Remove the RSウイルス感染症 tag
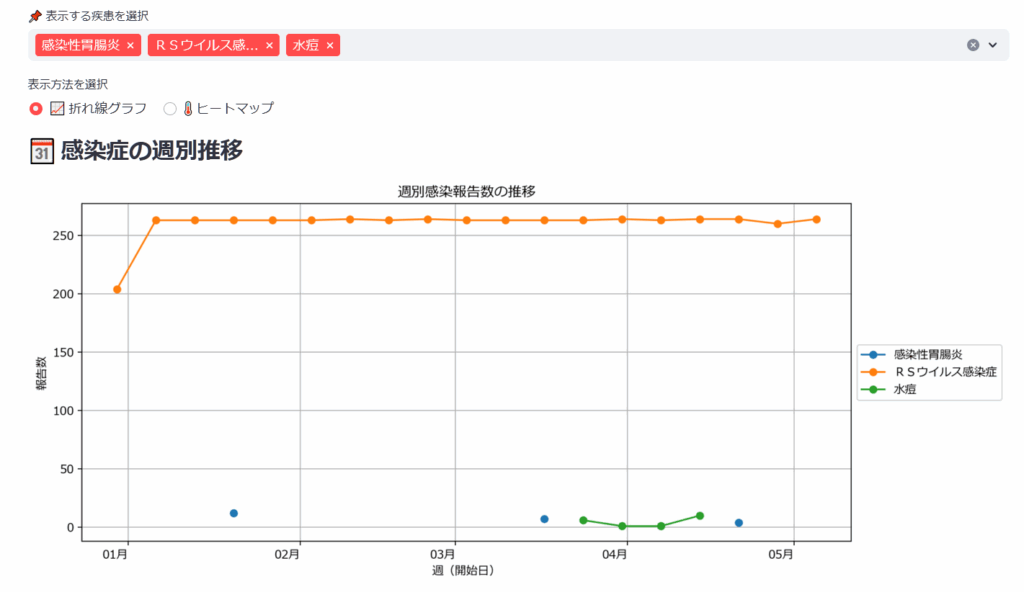 pyautogui.click(x=270, y=46)
